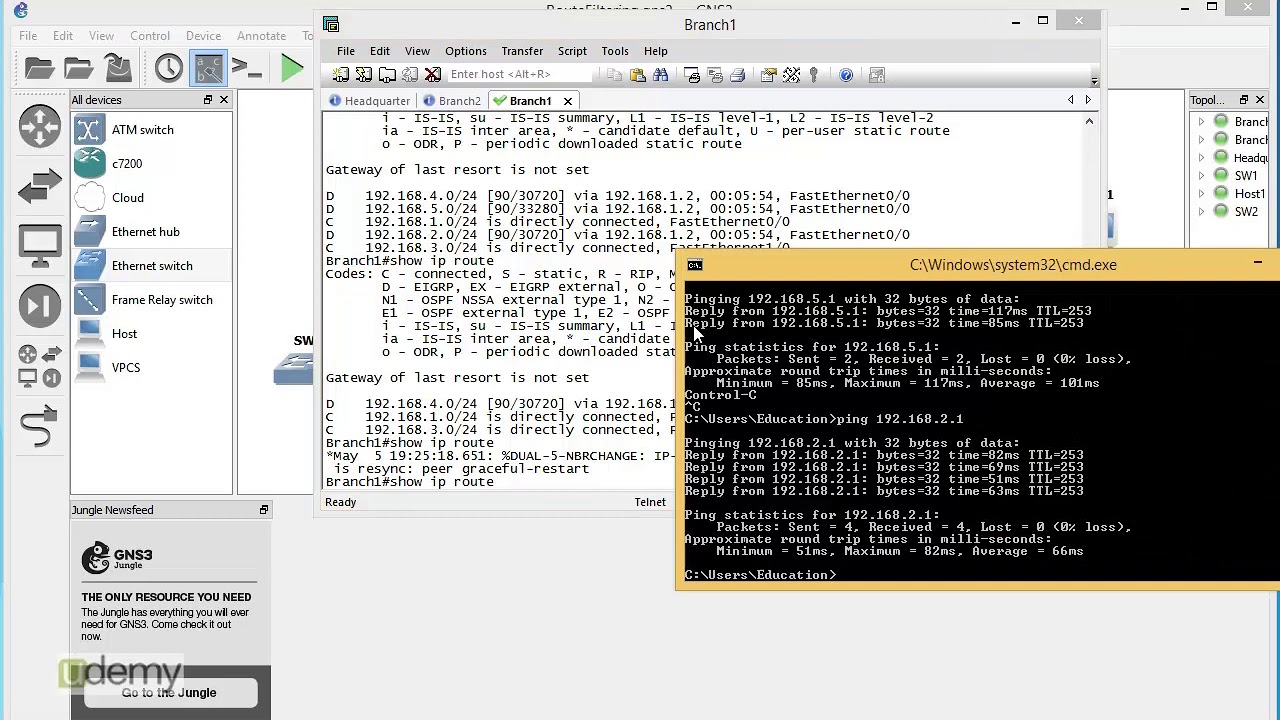Click terminal scrollbar up arrow

[1089, 121]
